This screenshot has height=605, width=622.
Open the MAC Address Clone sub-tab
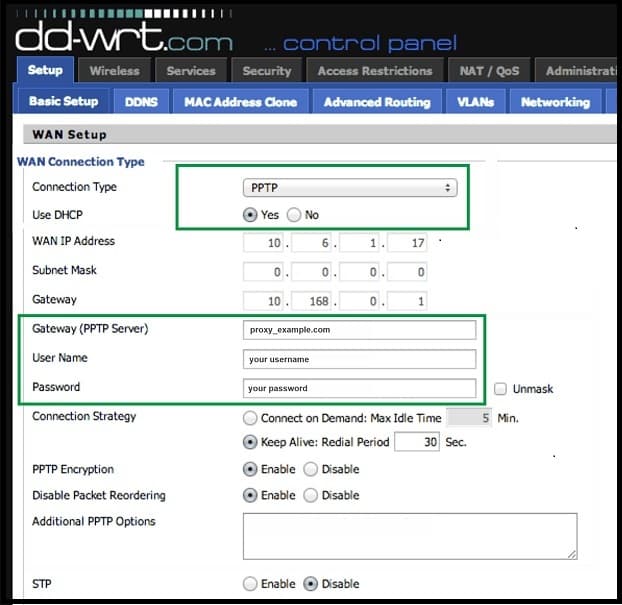(240, 102)
